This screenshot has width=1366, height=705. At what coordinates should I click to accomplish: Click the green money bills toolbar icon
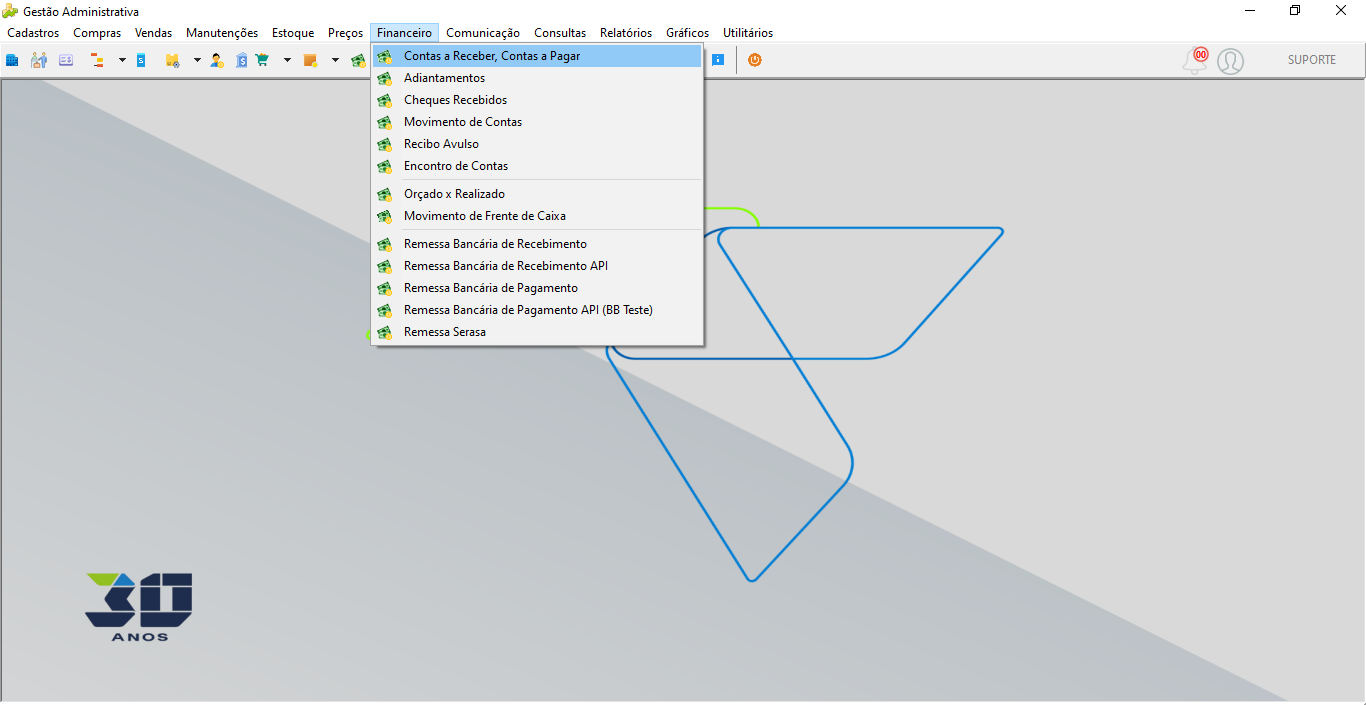(359, 60)
